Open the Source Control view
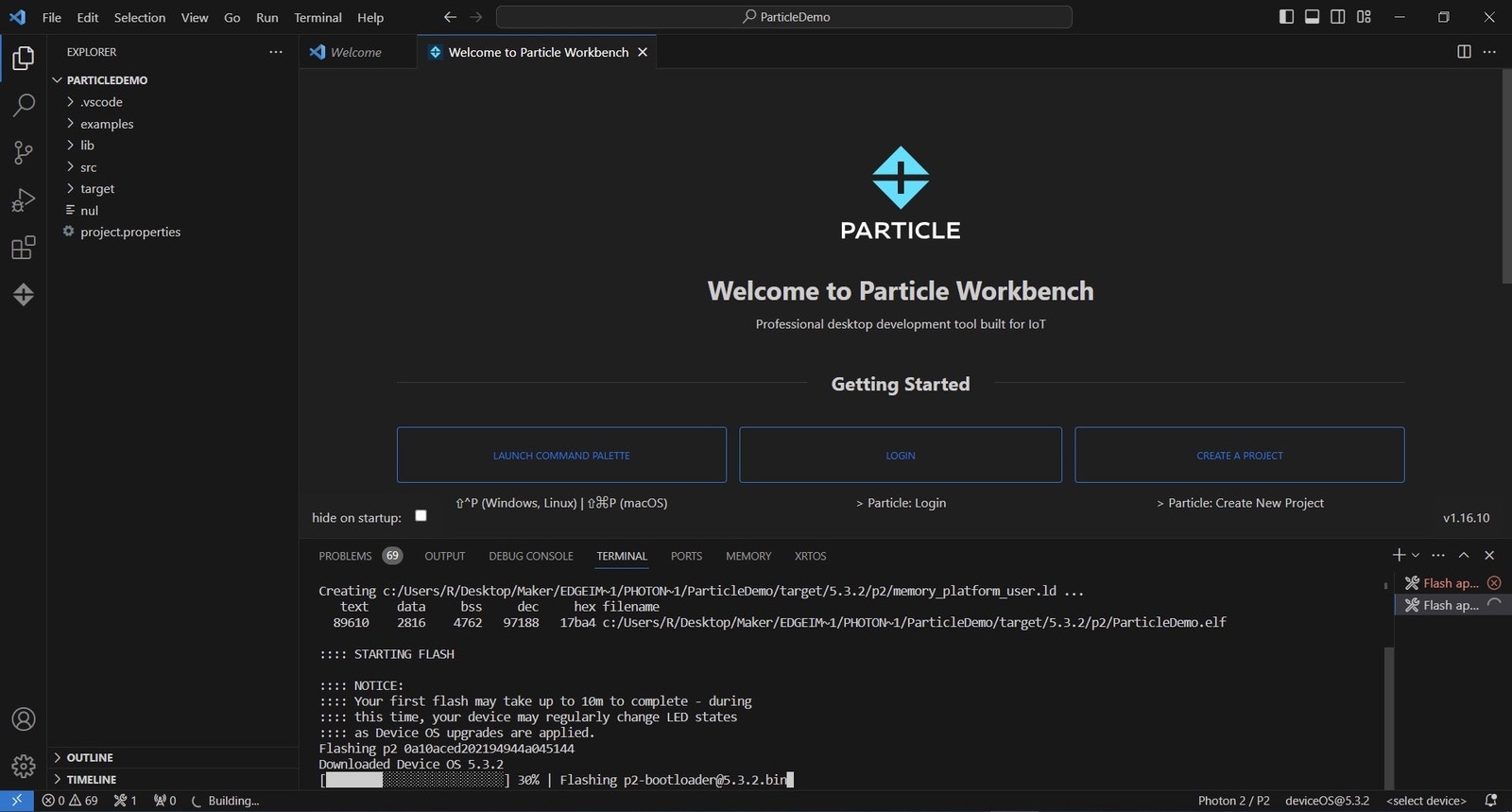 24,152
